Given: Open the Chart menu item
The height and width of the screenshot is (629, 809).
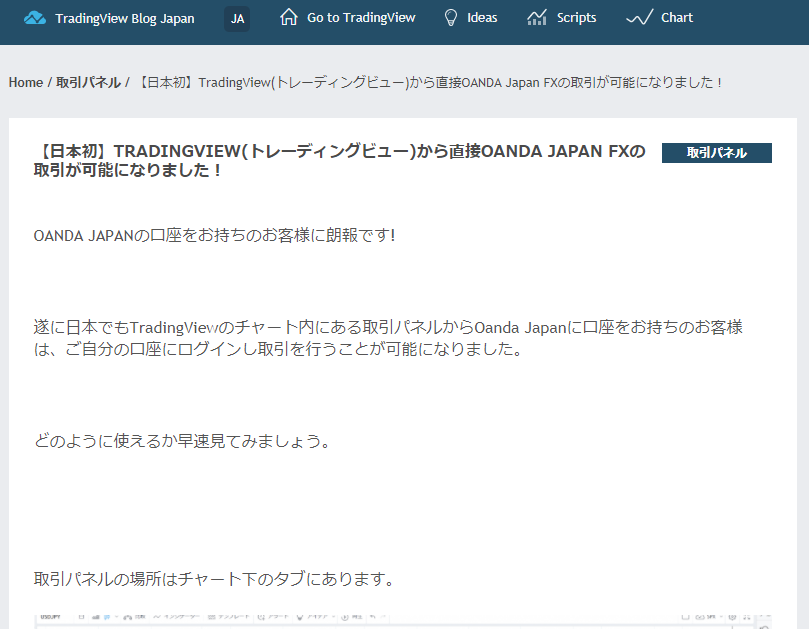Looking at the screenshot, I should [677, 18].
